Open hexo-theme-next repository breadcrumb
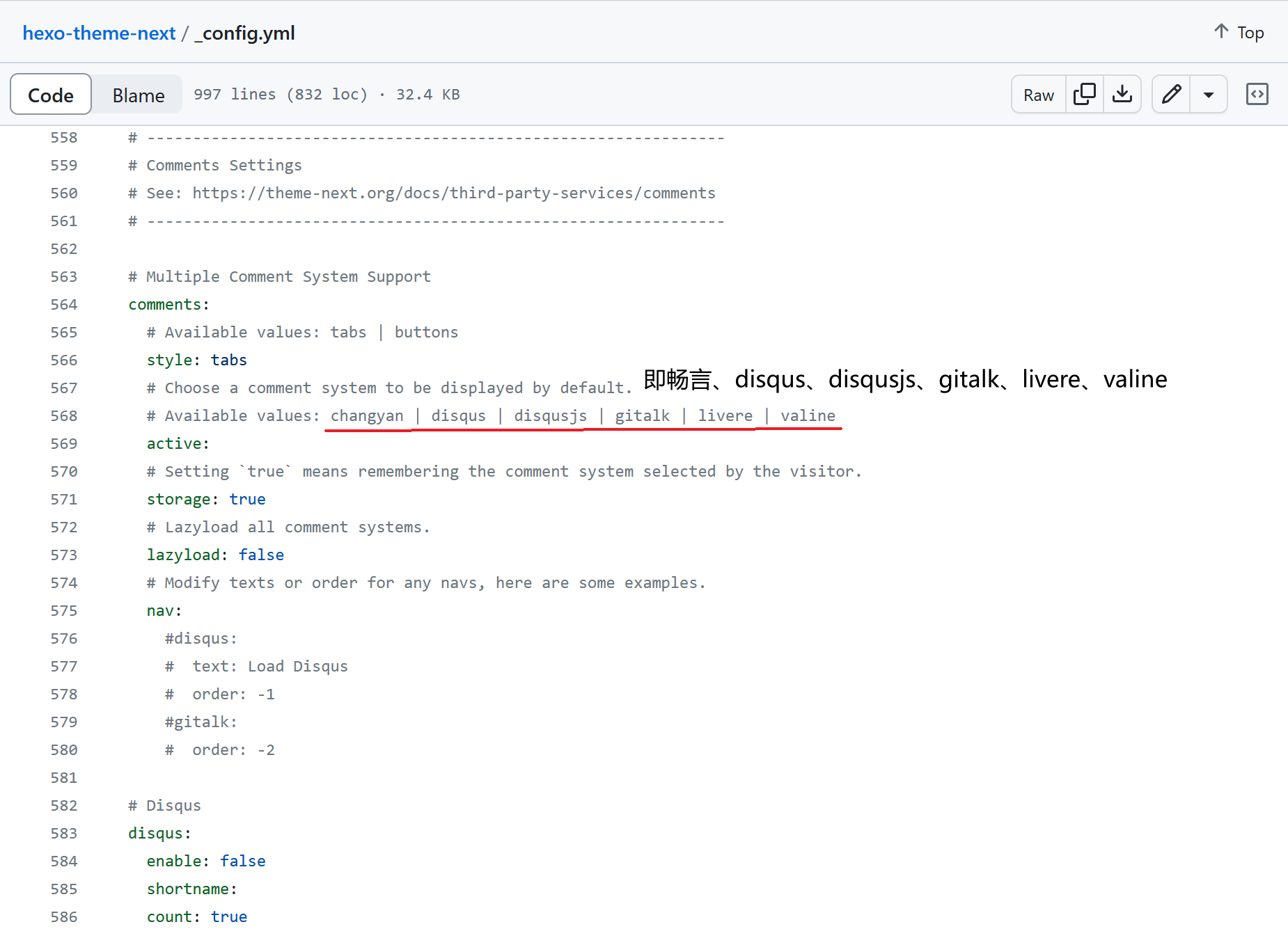The image size is (1288, 929). tap(99, 33)
